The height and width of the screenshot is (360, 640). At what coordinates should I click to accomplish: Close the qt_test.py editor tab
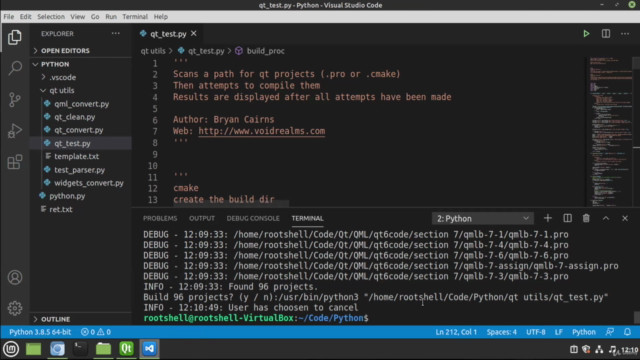coord(193,33)
